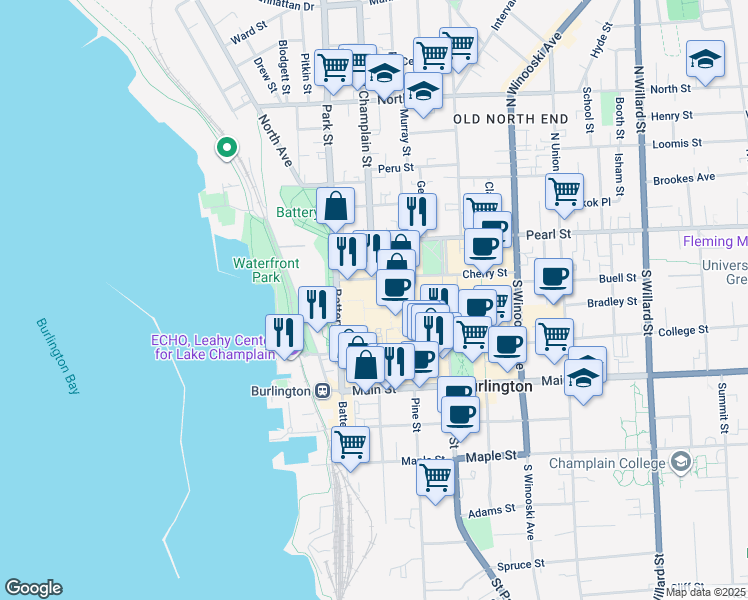Click the Summit St label

coord(723,408)
